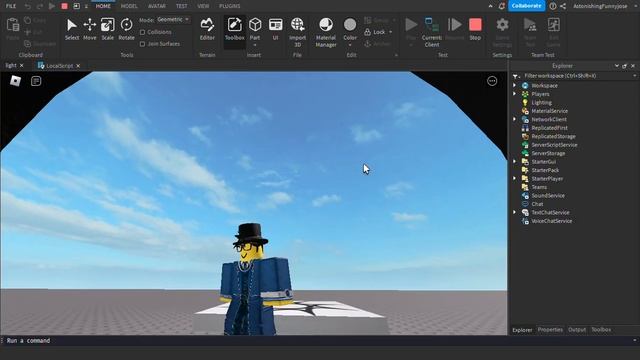Select StarterPack in Explorer
The image size is (640, 360).
coord(545,170)
